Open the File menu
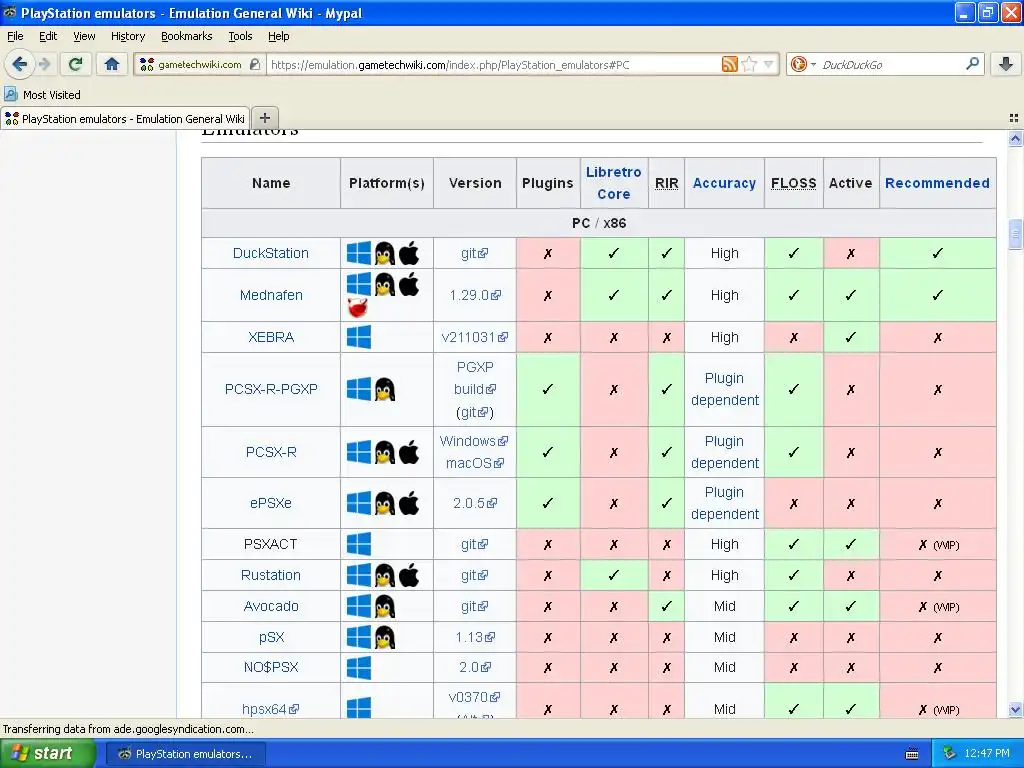The width and height of the screenshot is (1024, 768). click(14, 36)
